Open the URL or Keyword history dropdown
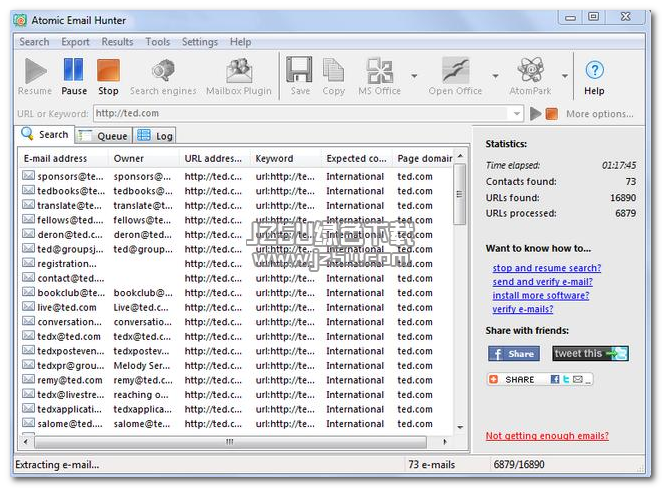The width and height of the screenshot is (662, 488). pyautogui.click(x=516, y=114)
